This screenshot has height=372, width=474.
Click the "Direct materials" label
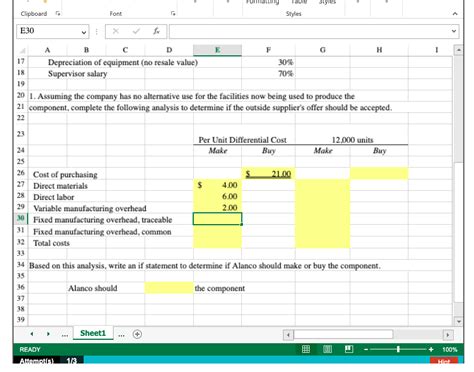coord(60,186)
